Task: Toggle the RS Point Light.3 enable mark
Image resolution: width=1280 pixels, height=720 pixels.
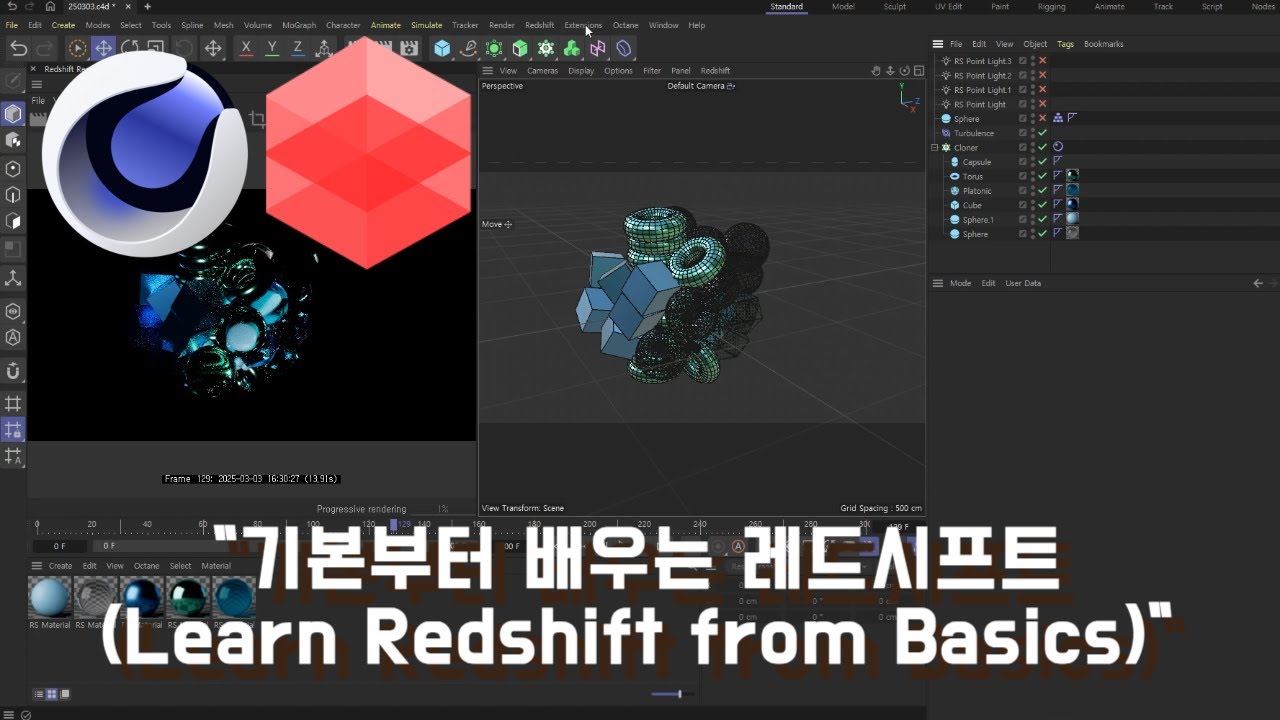Action: click(1043, 61)
